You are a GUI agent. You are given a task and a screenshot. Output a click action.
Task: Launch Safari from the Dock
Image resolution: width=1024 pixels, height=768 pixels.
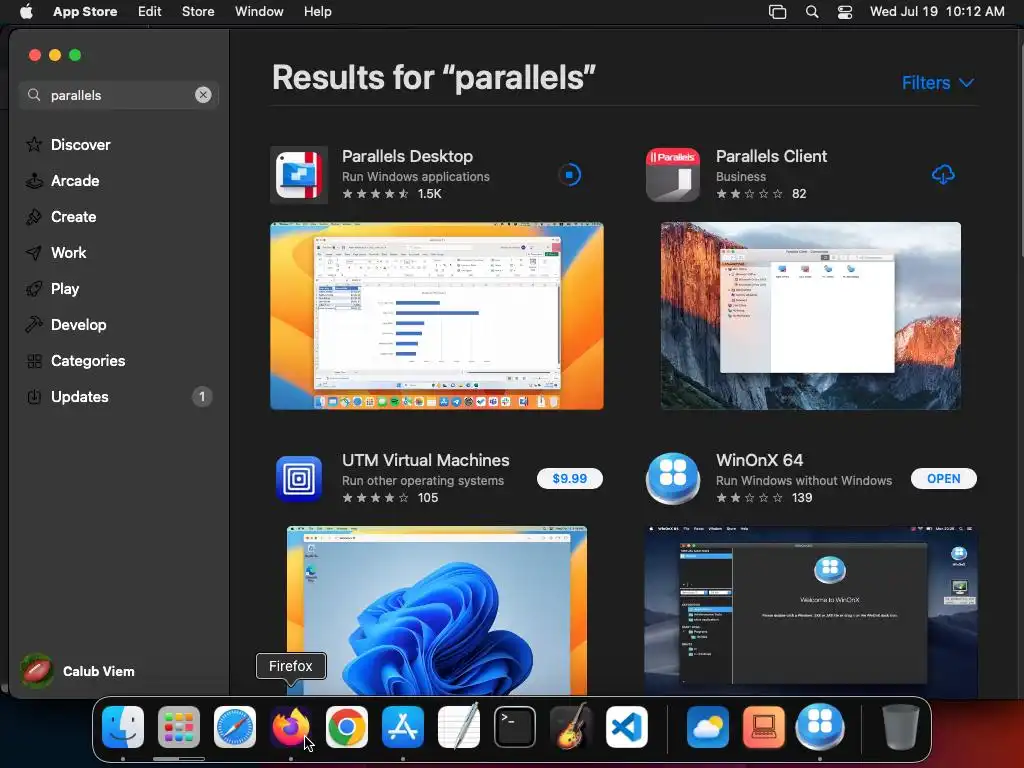(235, 727)
